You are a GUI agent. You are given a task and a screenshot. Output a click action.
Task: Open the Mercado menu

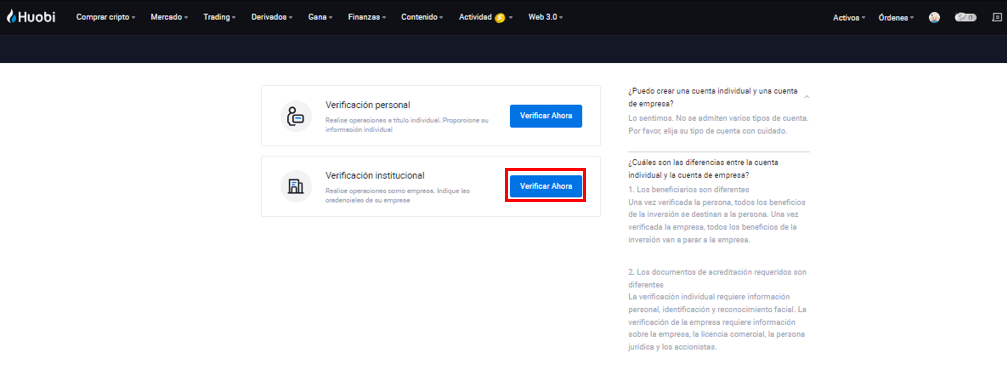coord(169,17)
